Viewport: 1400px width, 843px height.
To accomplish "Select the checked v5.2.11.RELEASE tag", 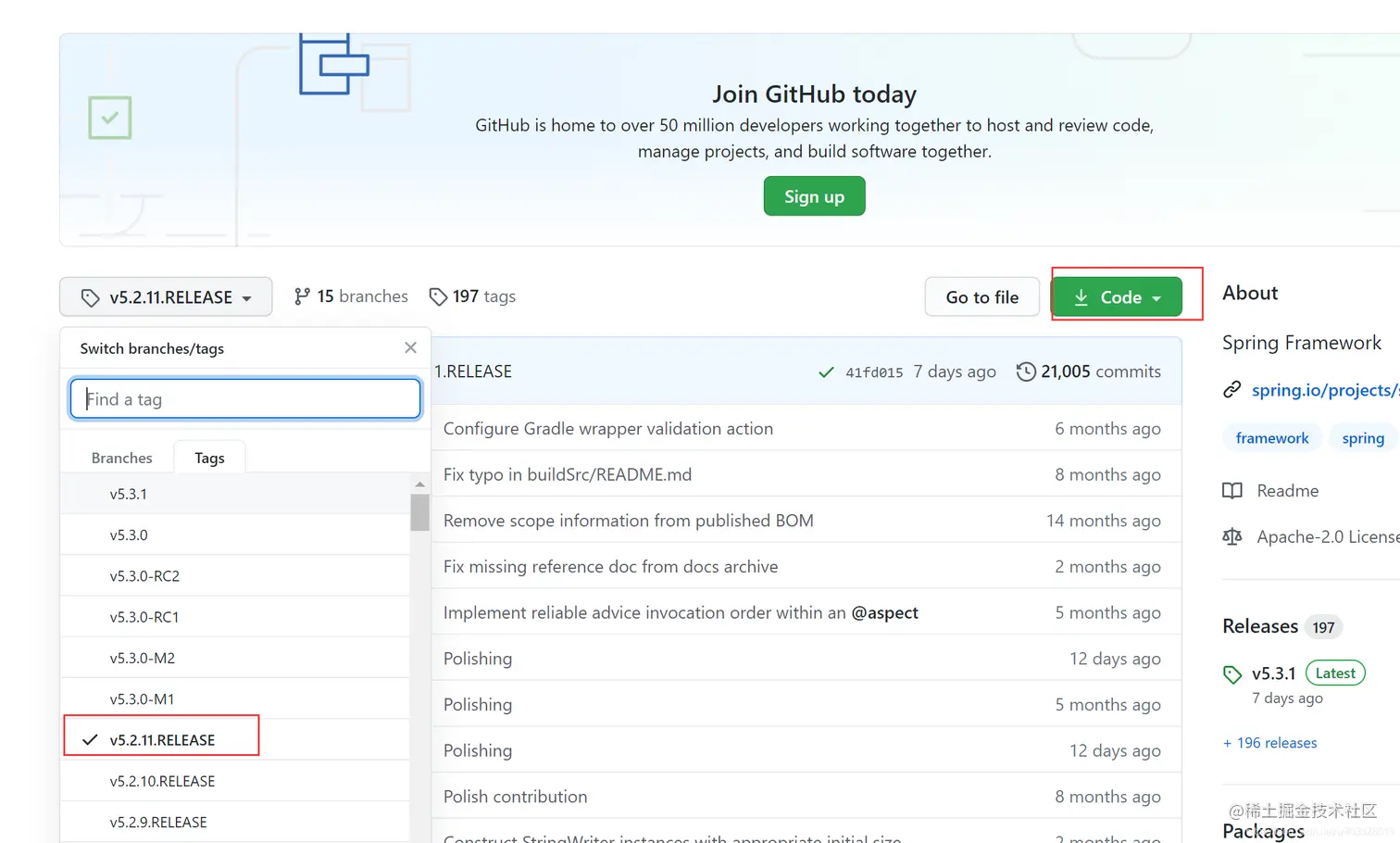I will [x=235, y=739].
